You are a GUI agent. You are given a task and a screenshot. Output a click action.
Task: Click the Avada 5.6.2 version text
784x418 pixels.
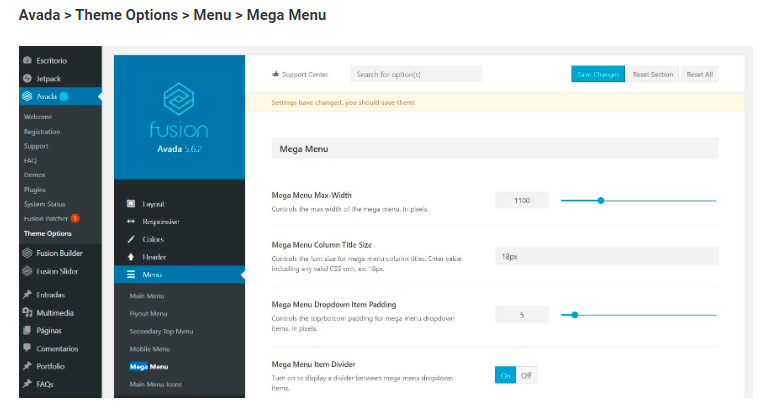coord(180,149)
